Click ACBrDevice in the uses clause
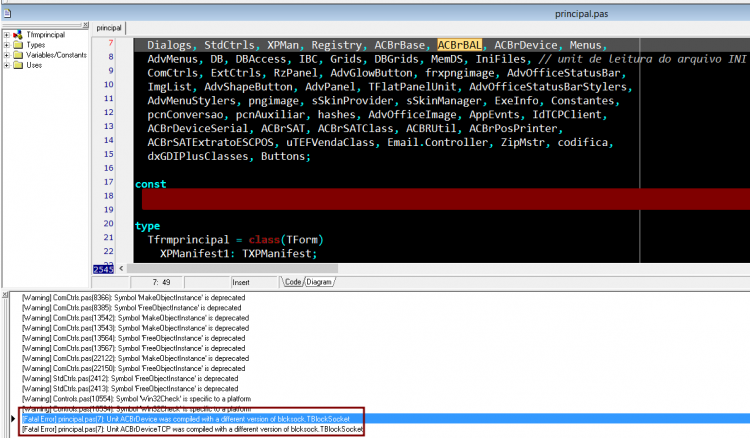750x438 pixels. click(526, 45)
